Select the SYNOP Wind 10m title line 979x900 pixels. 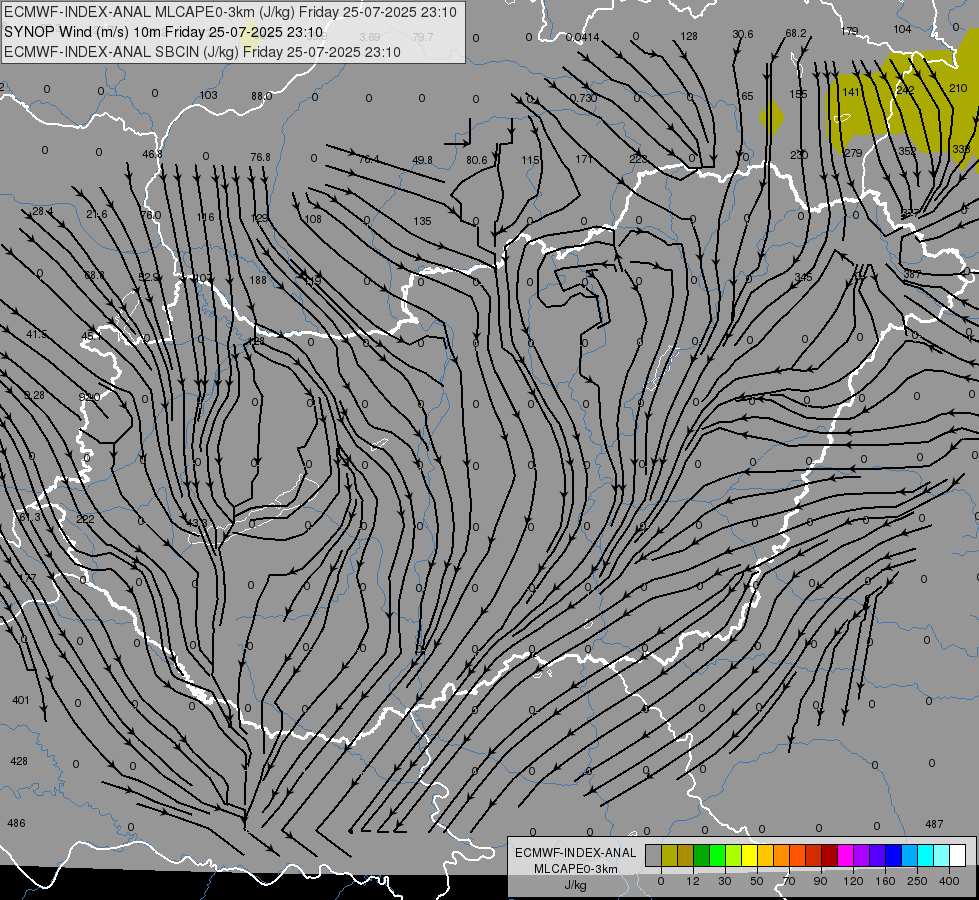pyautogui.click(x=164, y=32)
